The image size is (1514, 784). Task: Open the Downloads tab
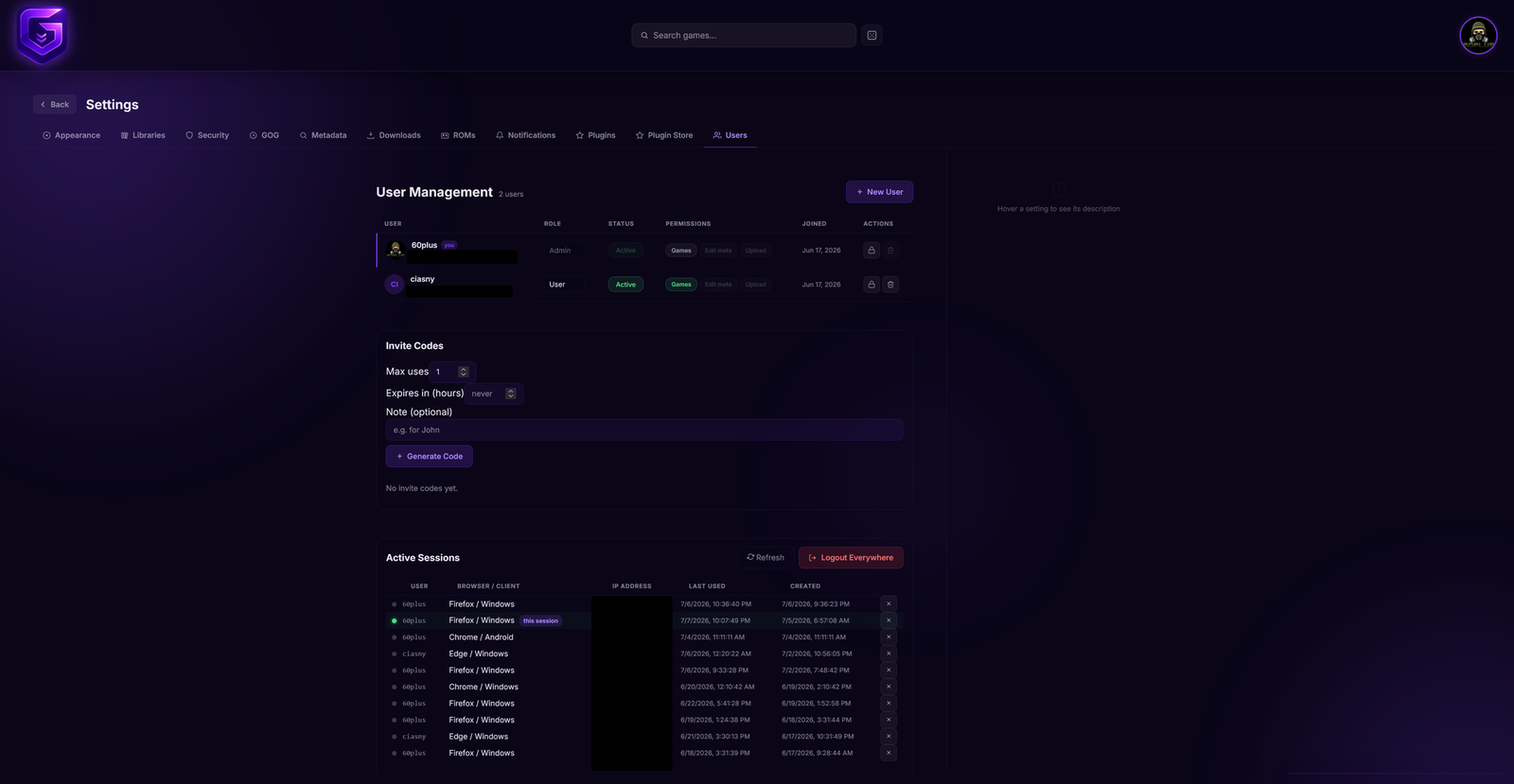394,135
